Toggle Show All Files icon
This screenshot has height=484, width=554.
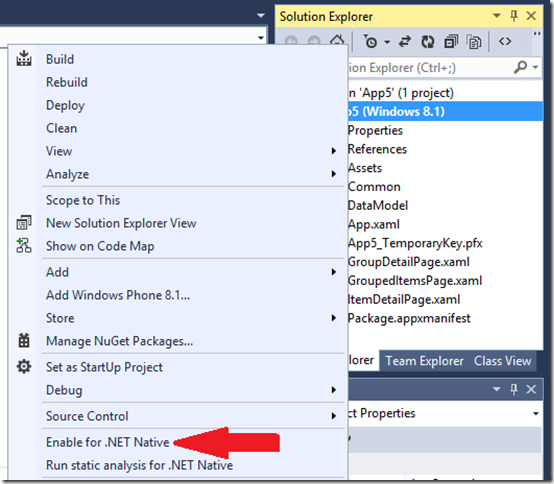point(474,42)
